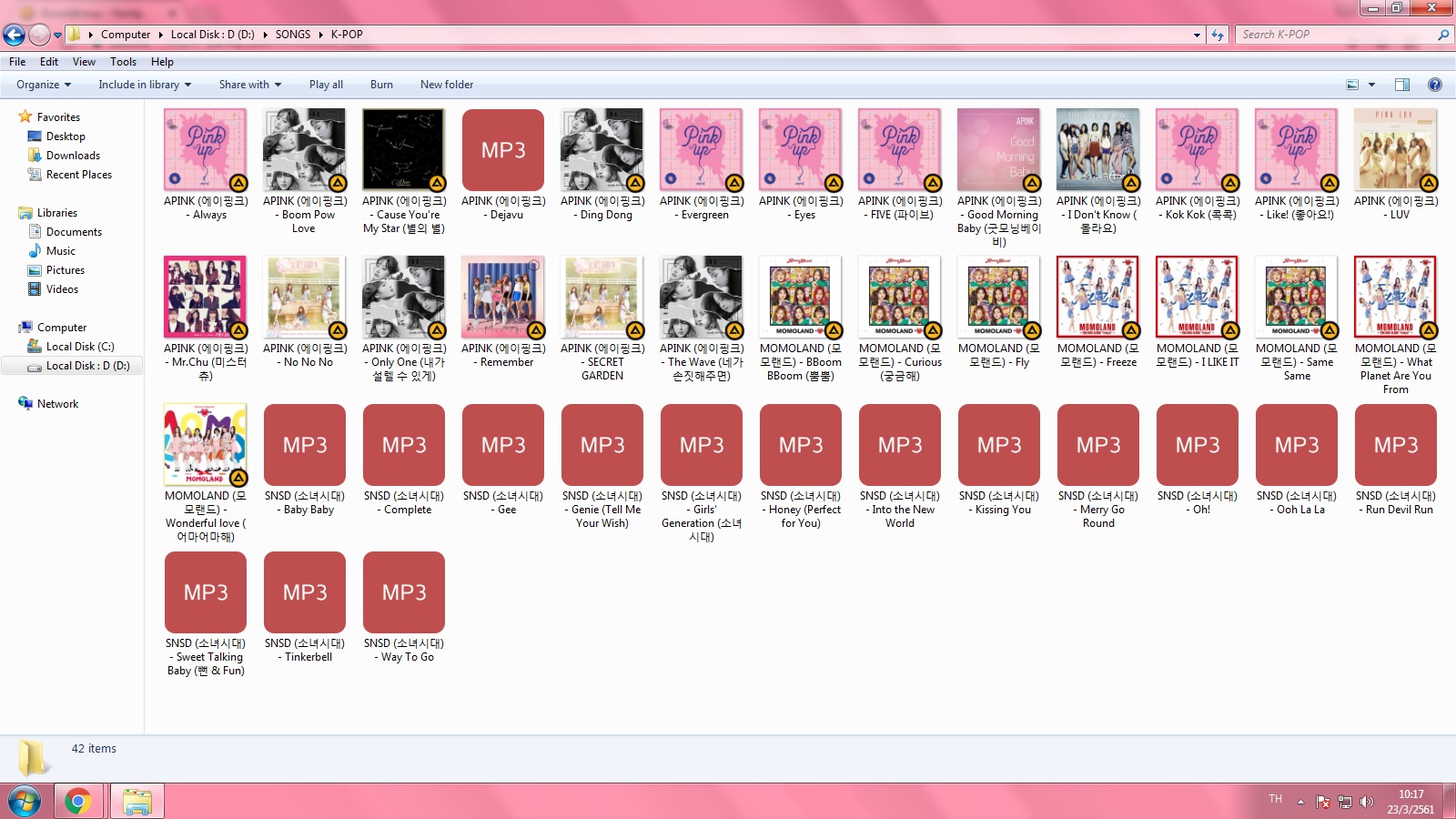
Task: Open the Videos library
Action: 62,289
